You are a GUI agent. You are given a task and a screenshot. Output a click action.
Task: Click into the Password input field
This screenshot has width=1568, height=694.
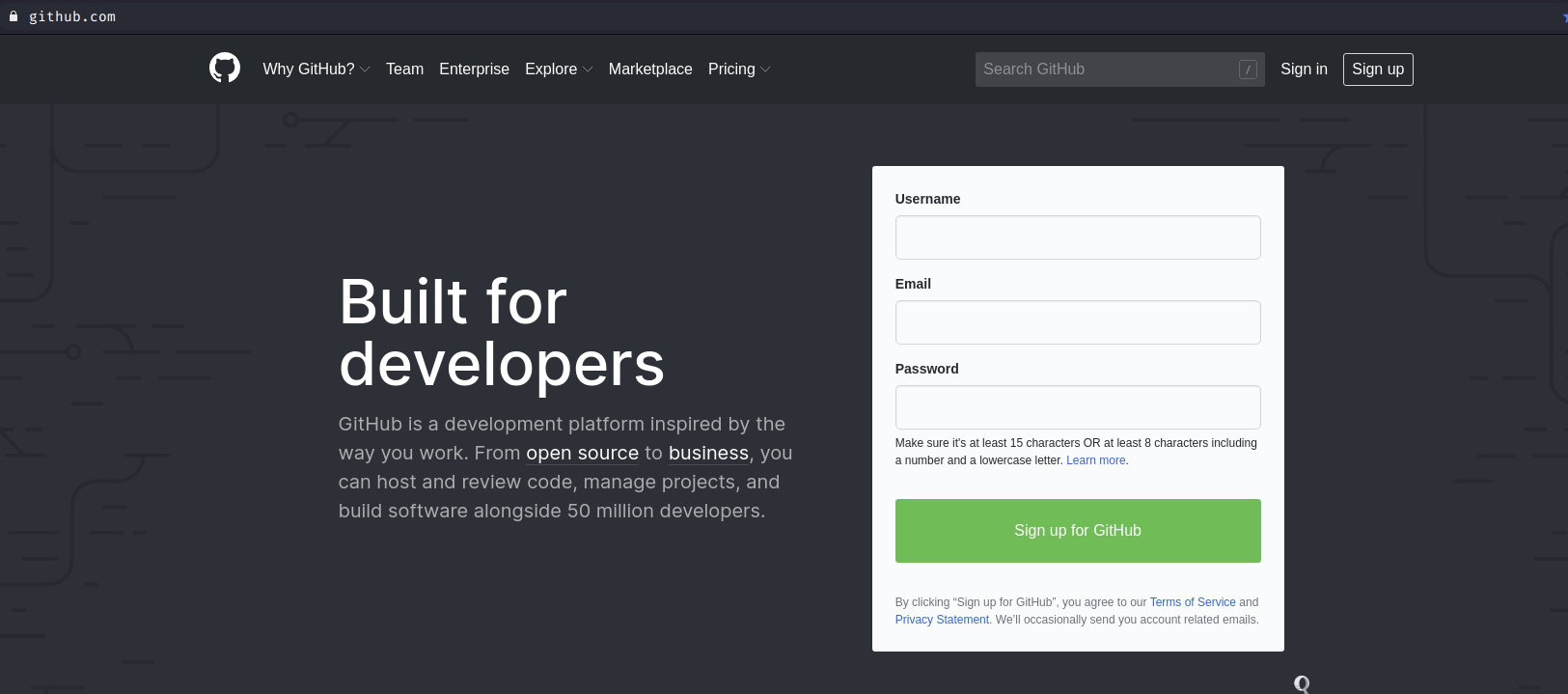[1078, 407]
